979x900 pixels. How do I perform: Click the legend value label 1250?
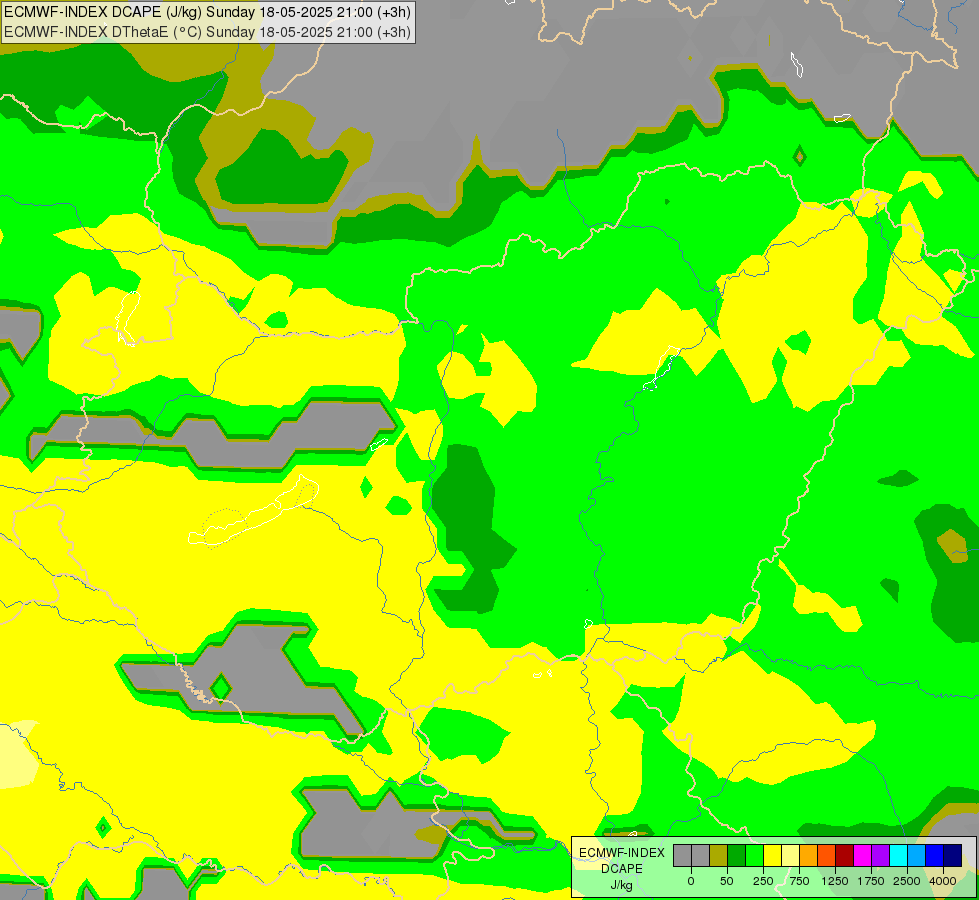835,881
